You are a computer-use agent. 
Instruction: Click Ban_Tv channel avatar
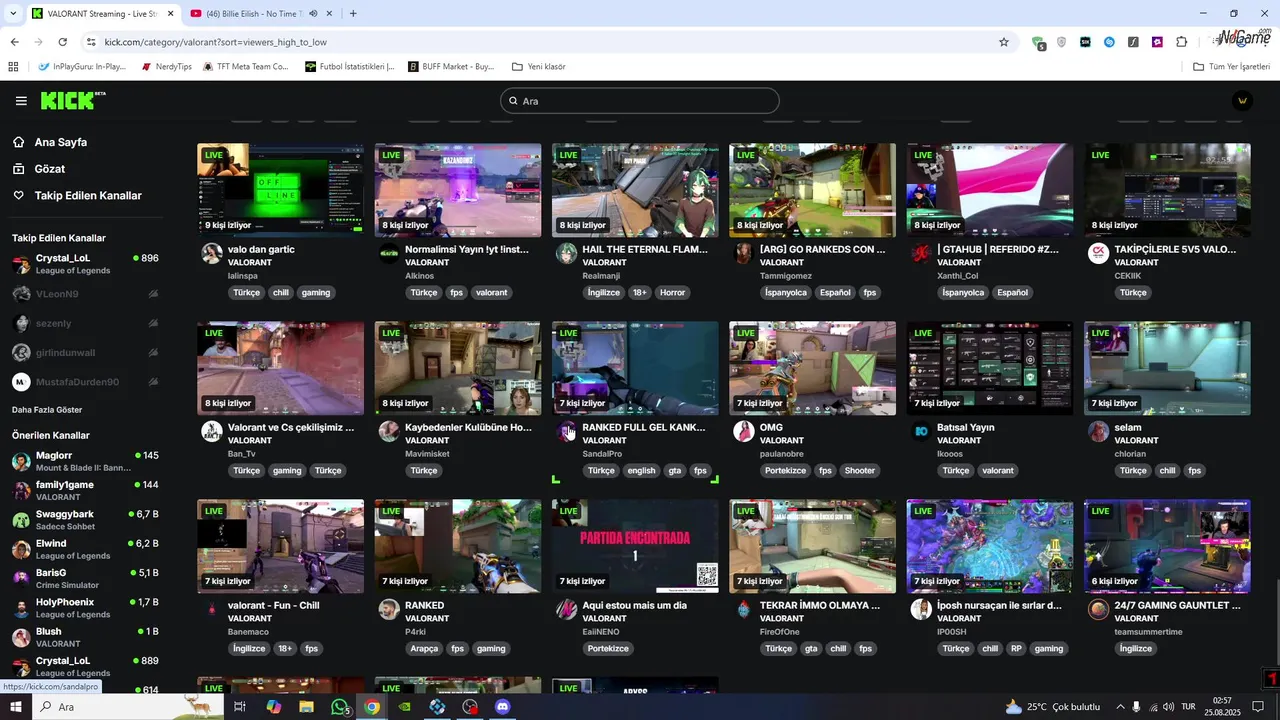coord(211,431)
